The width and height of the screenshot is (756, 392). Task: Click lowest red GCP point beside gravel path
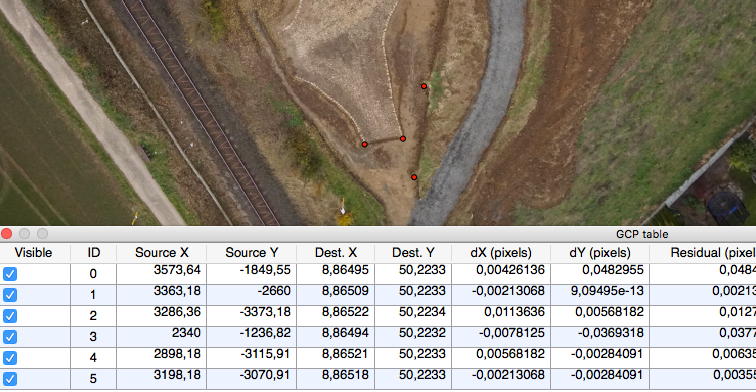(414, 177)
